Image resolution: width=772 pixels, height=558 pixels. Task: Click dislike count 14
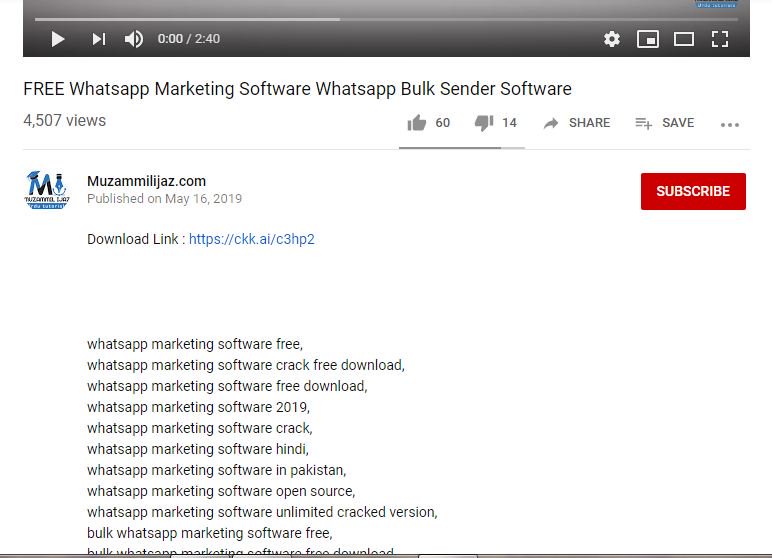[x=509, y=123]
